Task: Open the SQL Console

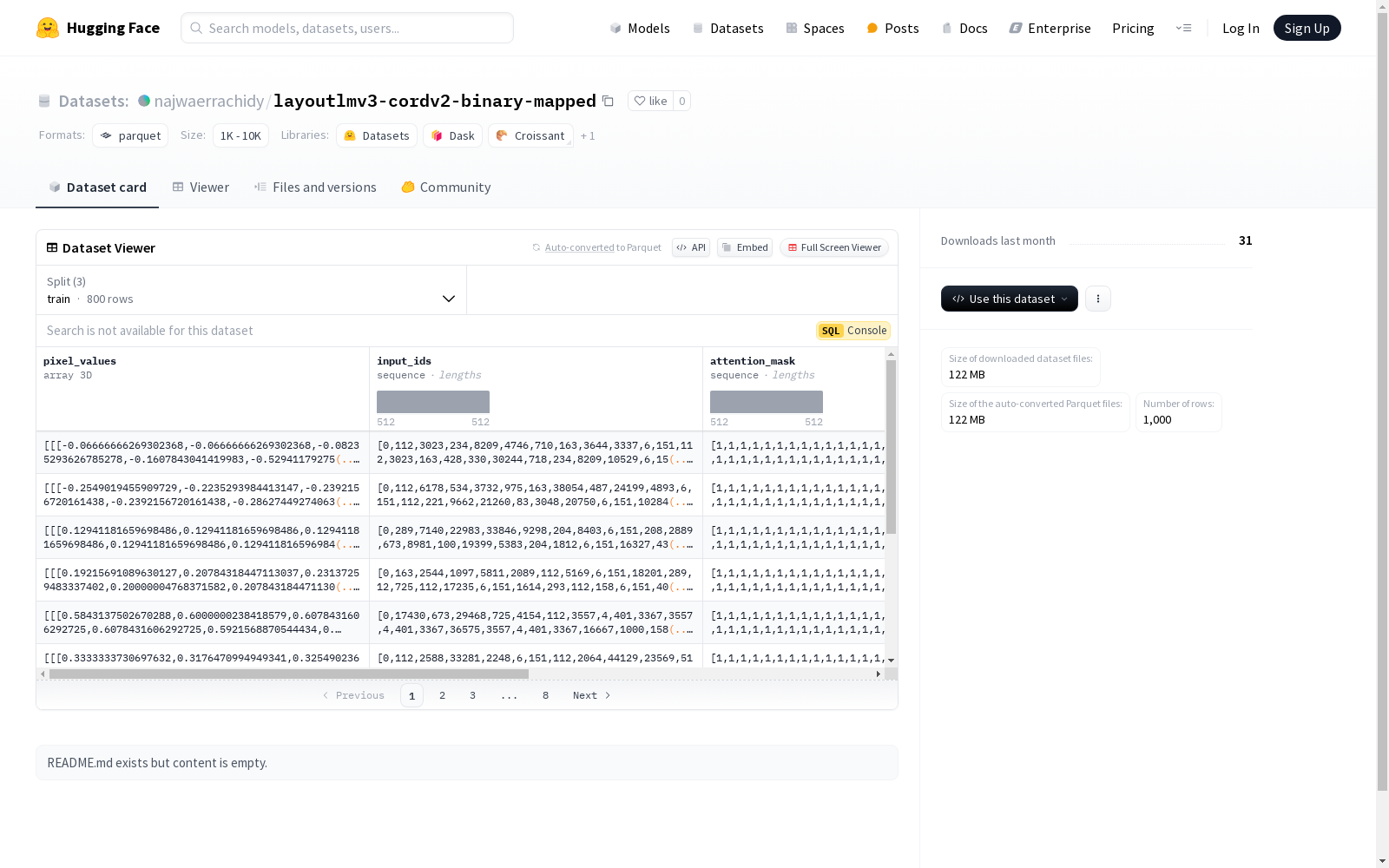Action: pyautogui.click(x=853, y=331)
